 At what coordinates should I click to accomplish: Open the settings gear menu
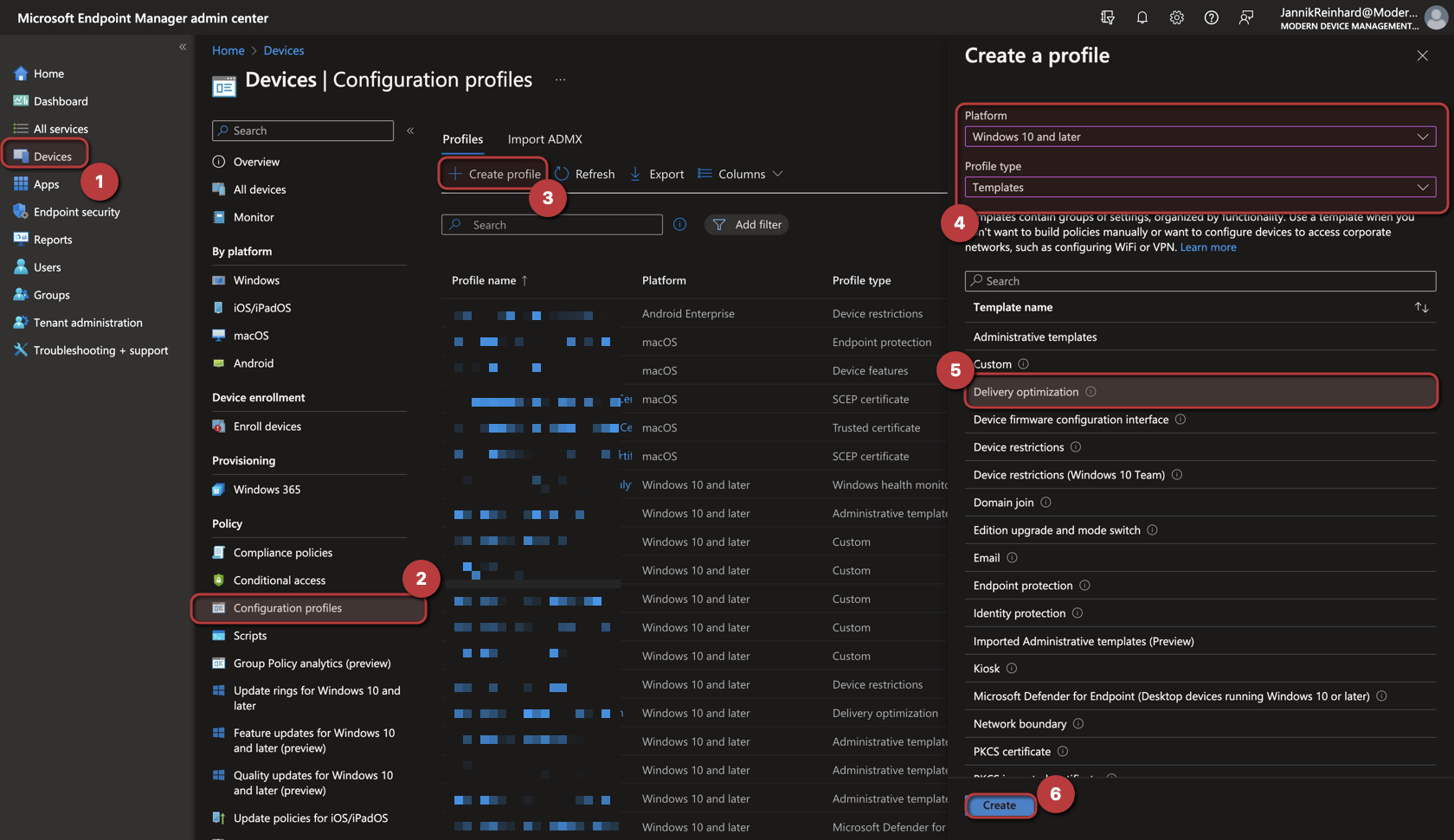coord(1176,17)
